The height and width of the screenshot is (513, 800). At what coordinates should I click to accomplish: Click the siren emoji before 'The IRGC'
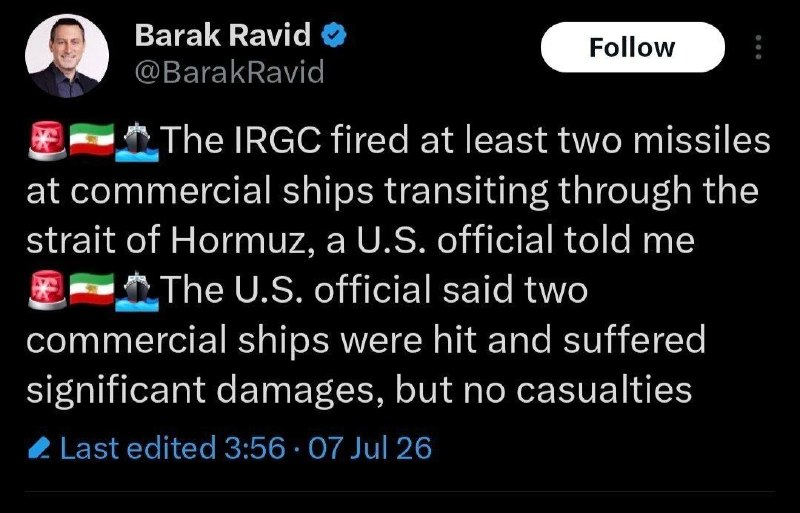pyautogui.click(x=47, y=141)
